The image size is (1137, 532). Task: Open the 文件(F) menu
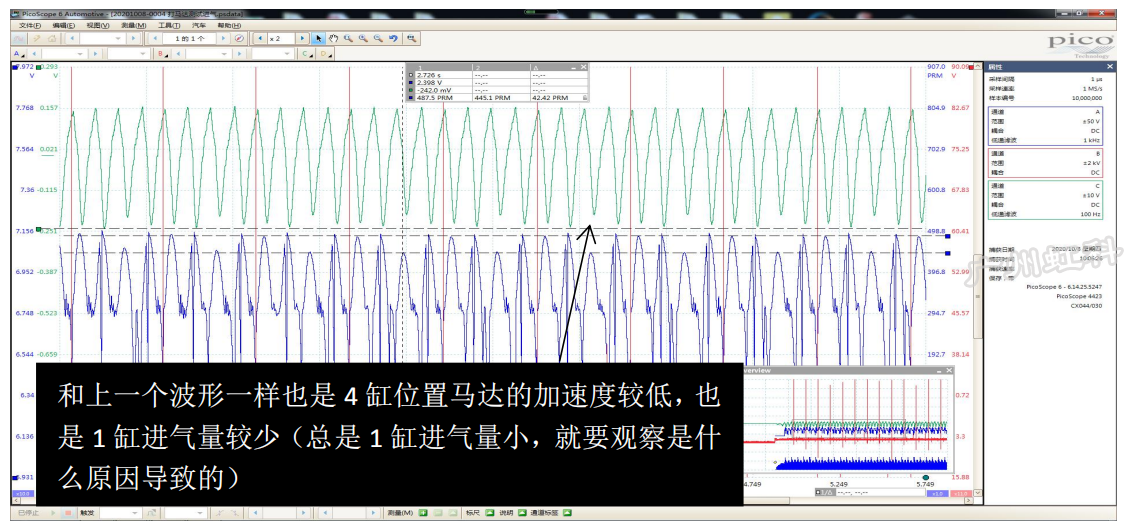coord(30,25)
